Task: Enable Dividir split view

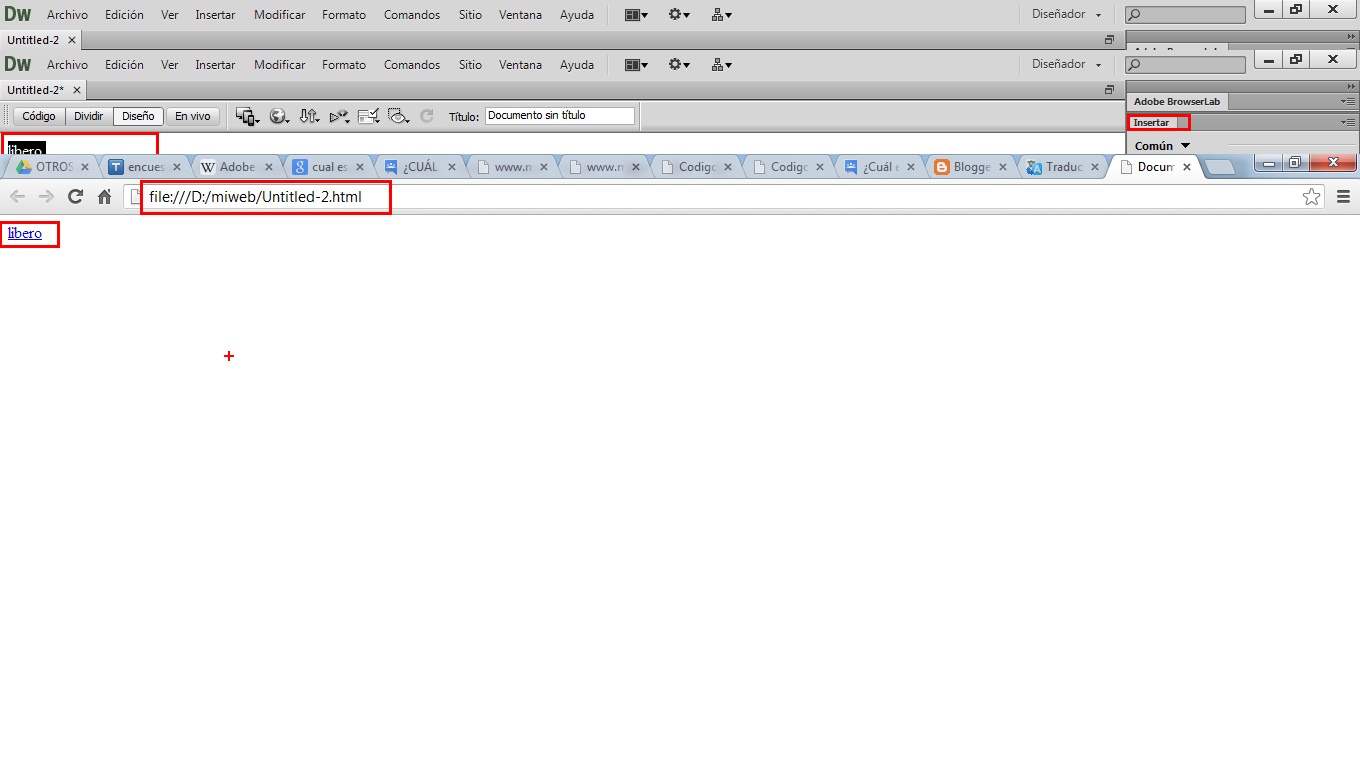Action: point(88,116)
